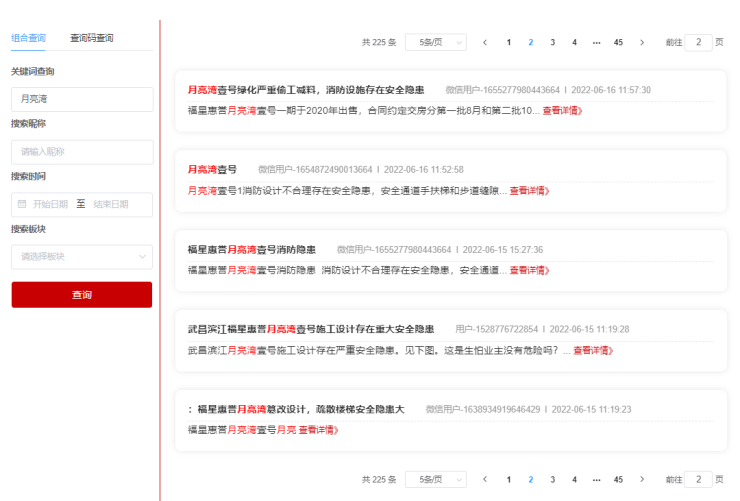Click the red 查询 button

82,295
